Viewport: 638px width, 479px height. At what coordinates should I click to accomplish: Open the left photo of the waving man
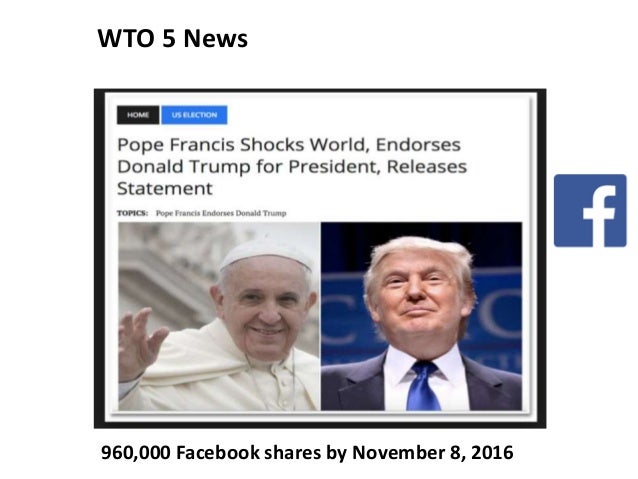(219, 316)
